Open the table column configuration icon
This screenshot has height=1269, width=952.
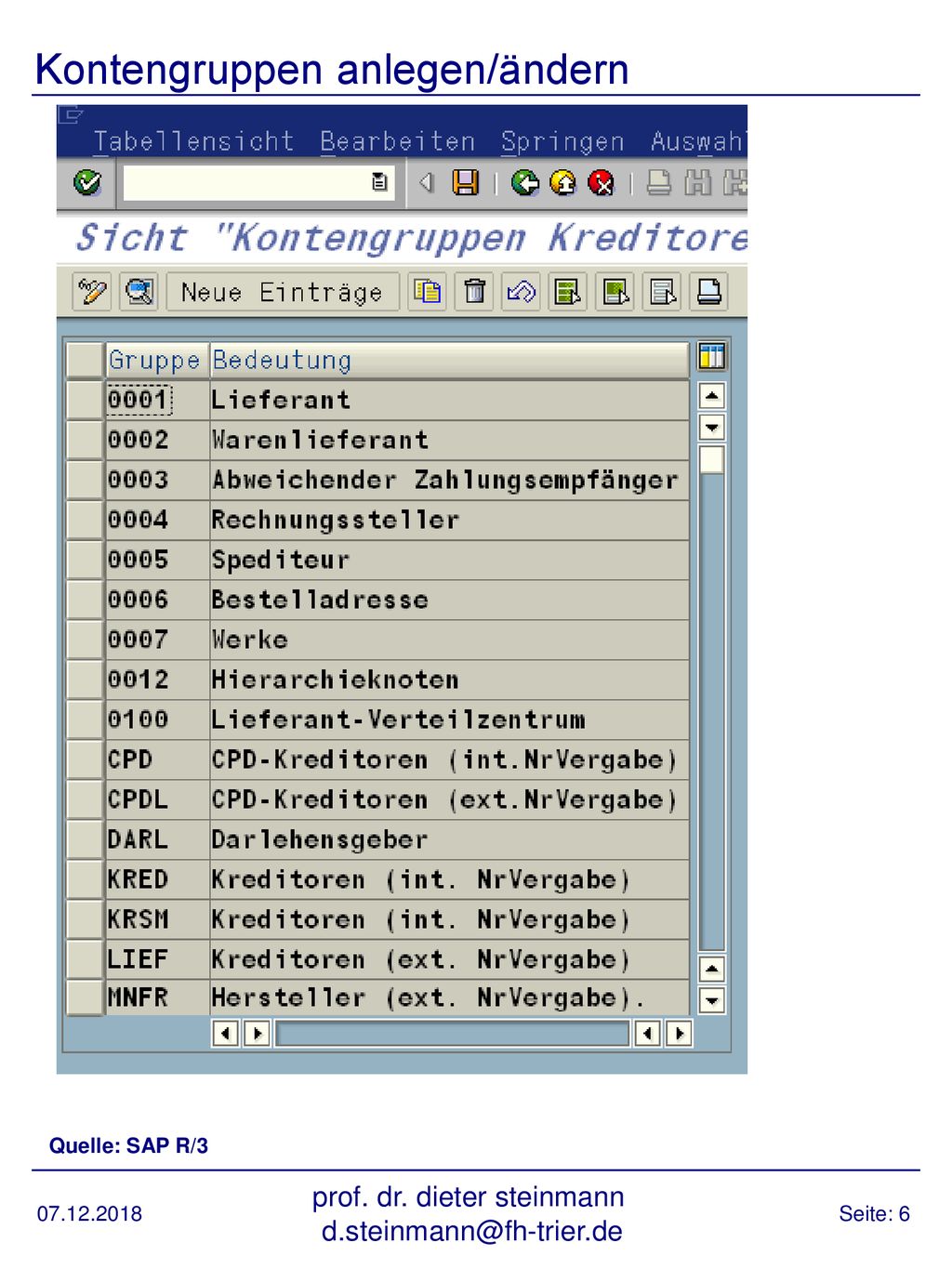(711, 356)
